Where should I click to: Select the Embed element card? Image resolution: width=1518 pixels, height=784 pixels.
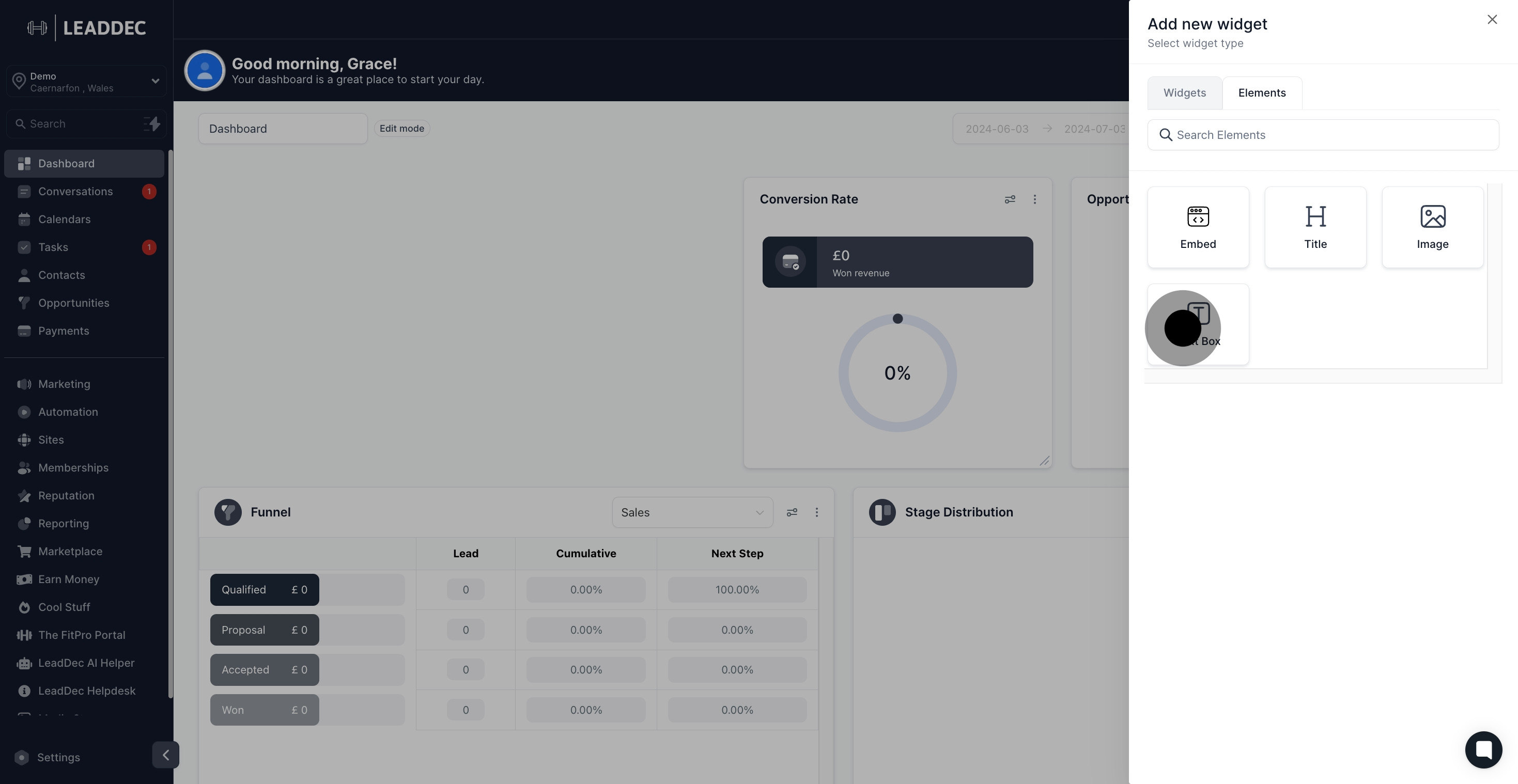pos(1198,227)
